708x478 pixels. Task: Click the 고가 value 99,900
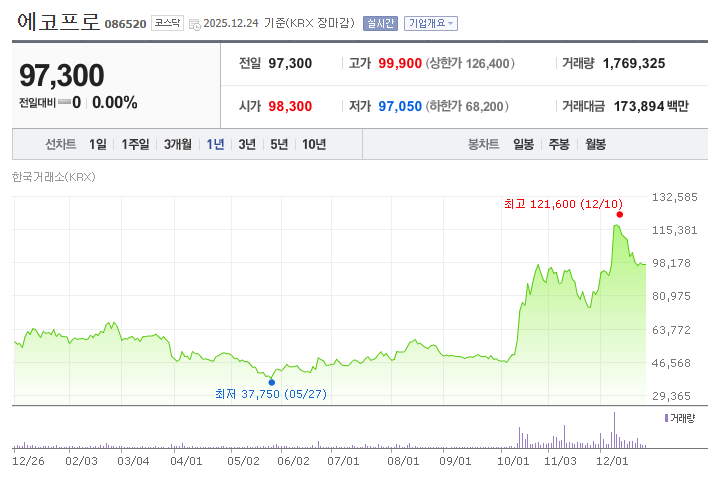pos(400,63)
